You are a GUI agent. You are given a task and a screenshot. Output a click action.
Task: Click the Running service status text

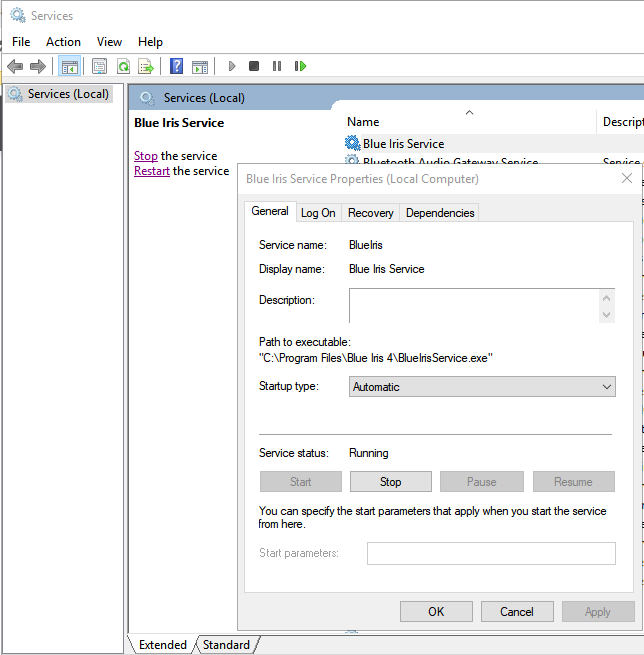[368, 453]
